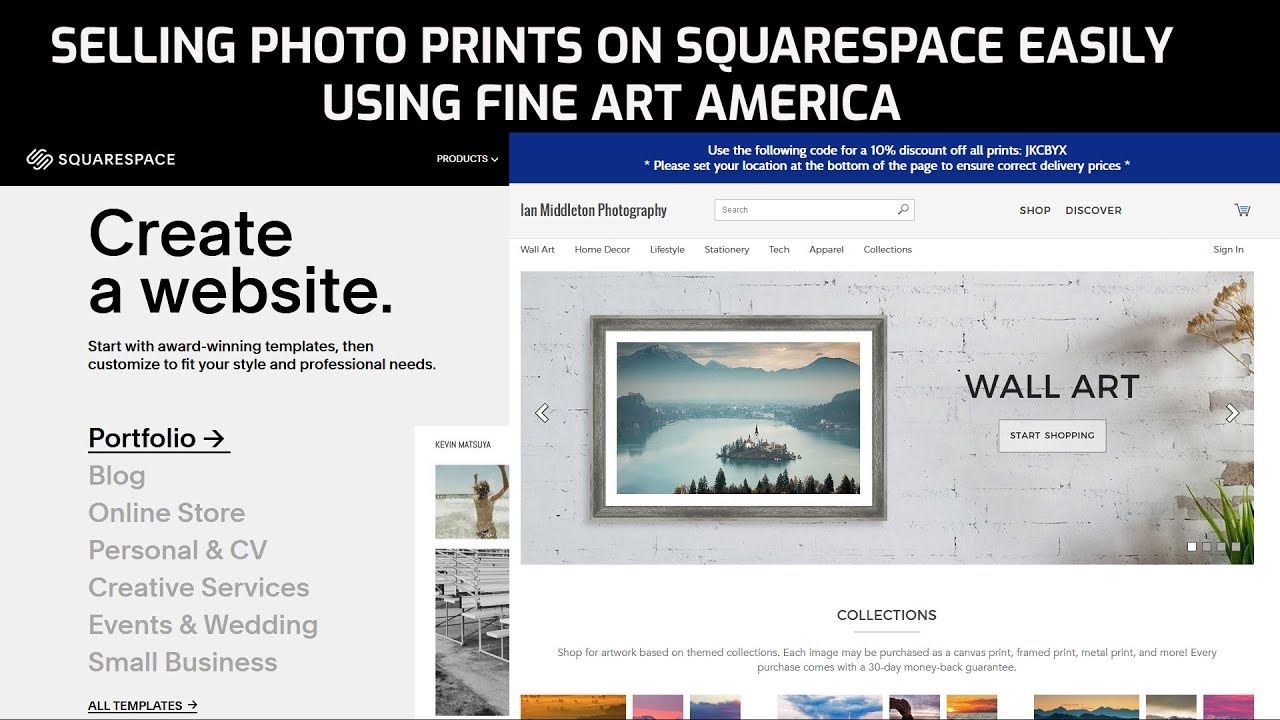Click the Ian Middleton Photography logo
The image size is (1280, 720).
point(594,210)
